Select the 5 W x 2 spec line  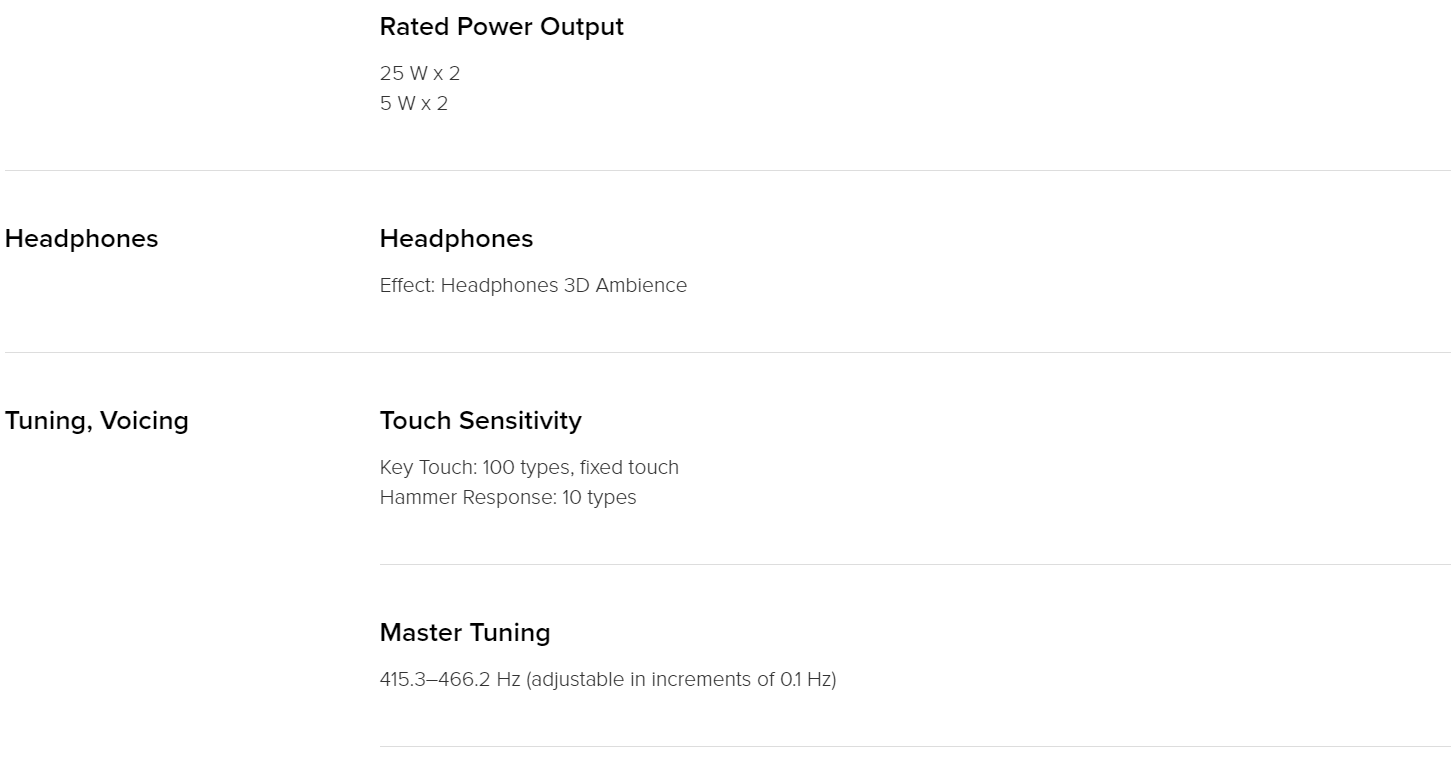[414, 103]
